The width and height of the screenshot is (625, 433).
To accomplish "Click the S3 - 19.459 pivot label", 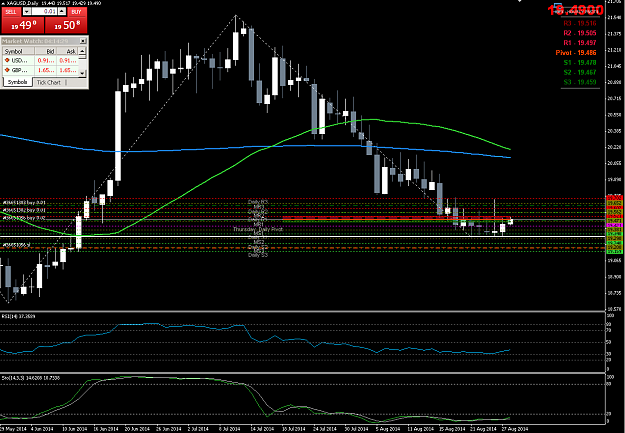I will coord(580,82).
